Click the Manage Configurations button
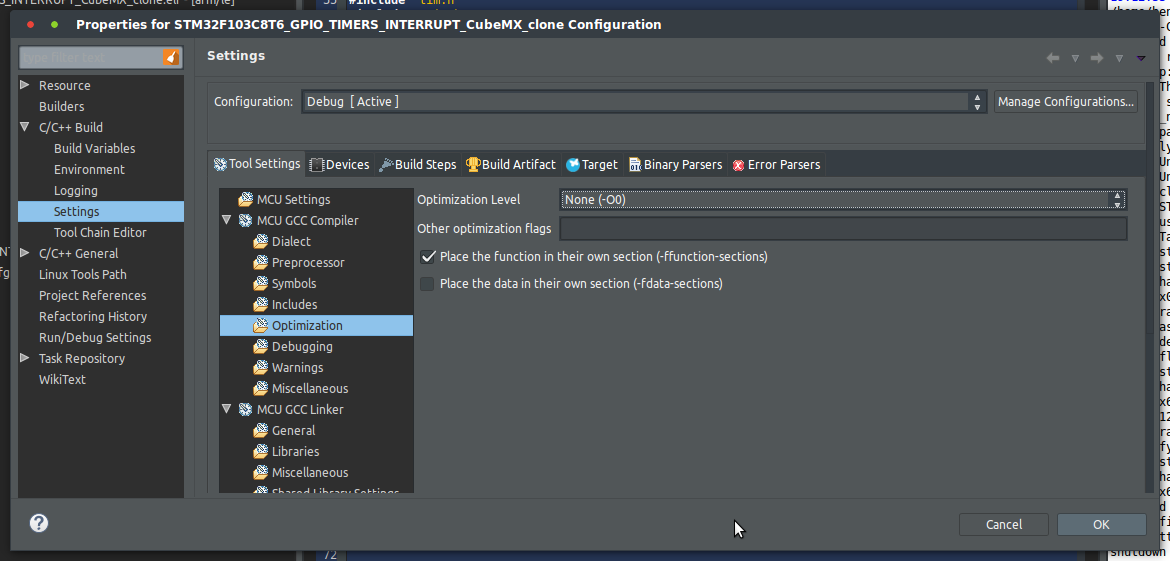The width and height of the screenshot is (1170, 561). [x=1066, y=102]
